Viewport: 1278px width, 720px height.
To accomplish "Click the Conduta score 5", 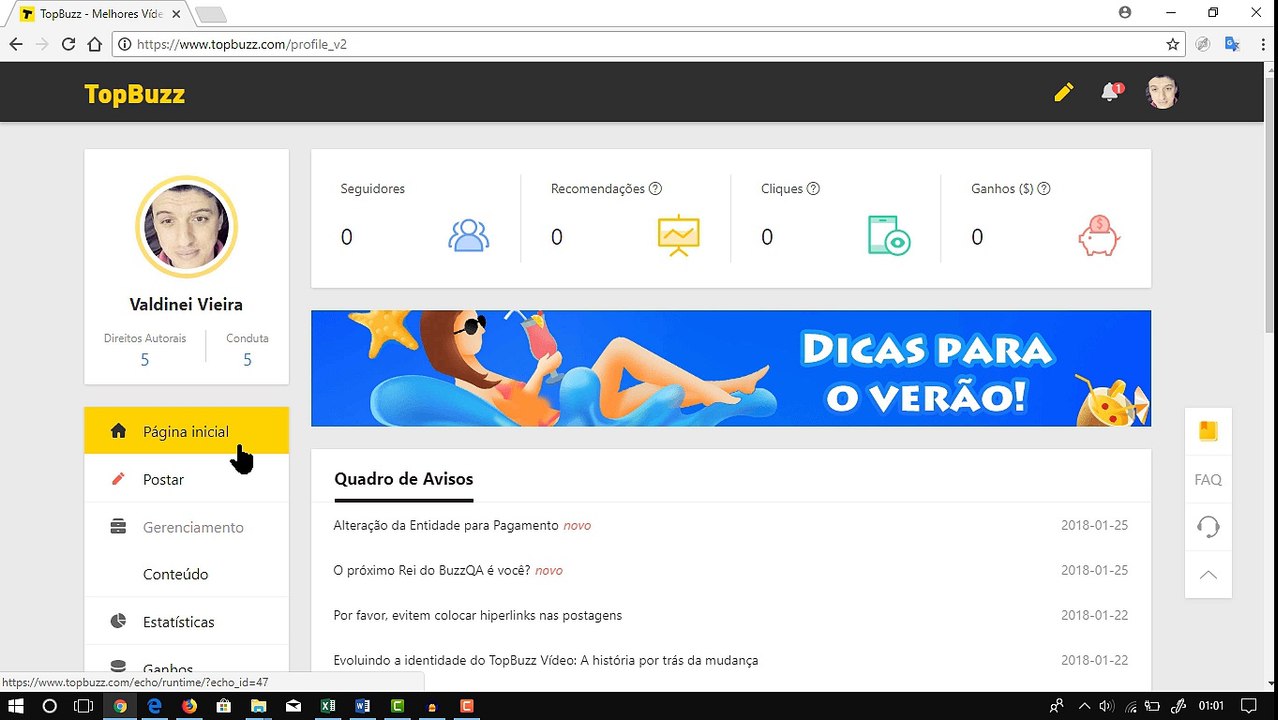I will pyautogui.click(x=247, y=360).
